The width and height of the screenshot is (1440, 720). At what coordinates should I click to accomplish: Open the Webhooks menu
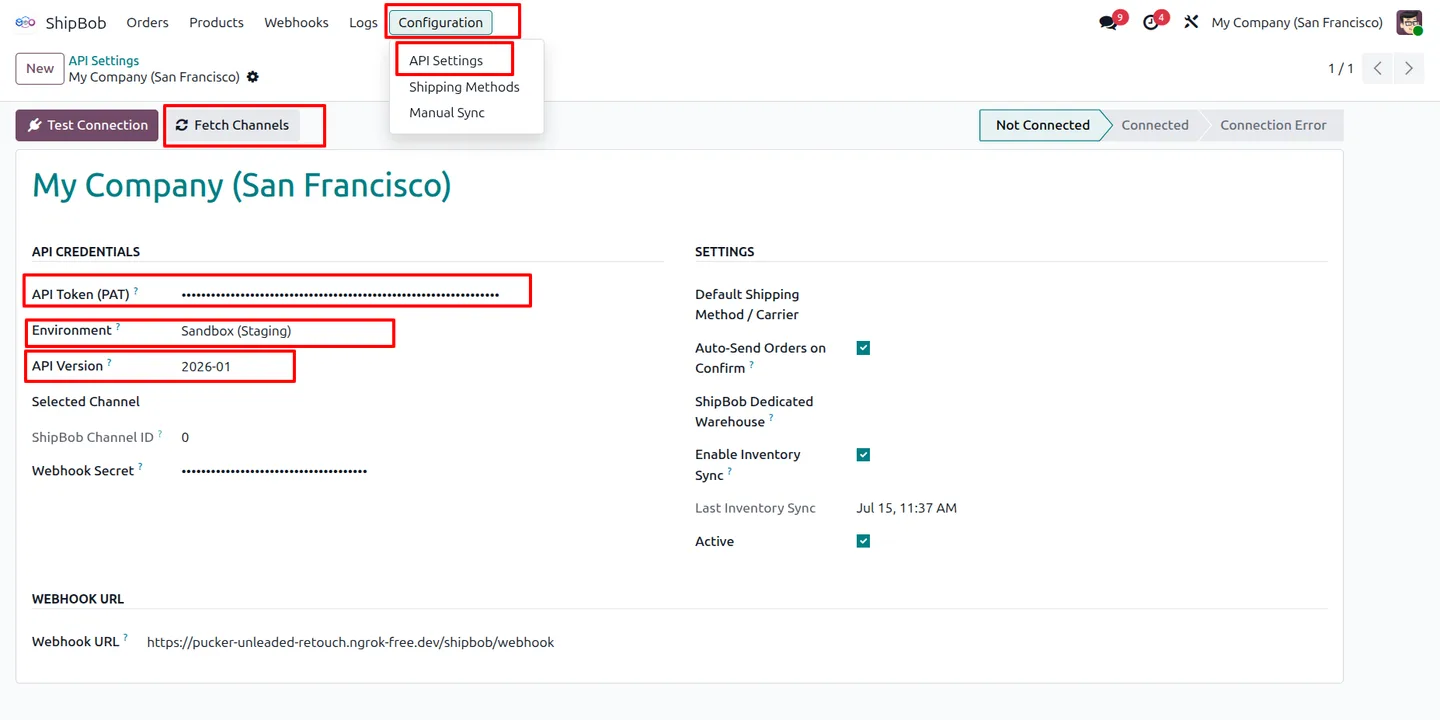click(296, 22)
